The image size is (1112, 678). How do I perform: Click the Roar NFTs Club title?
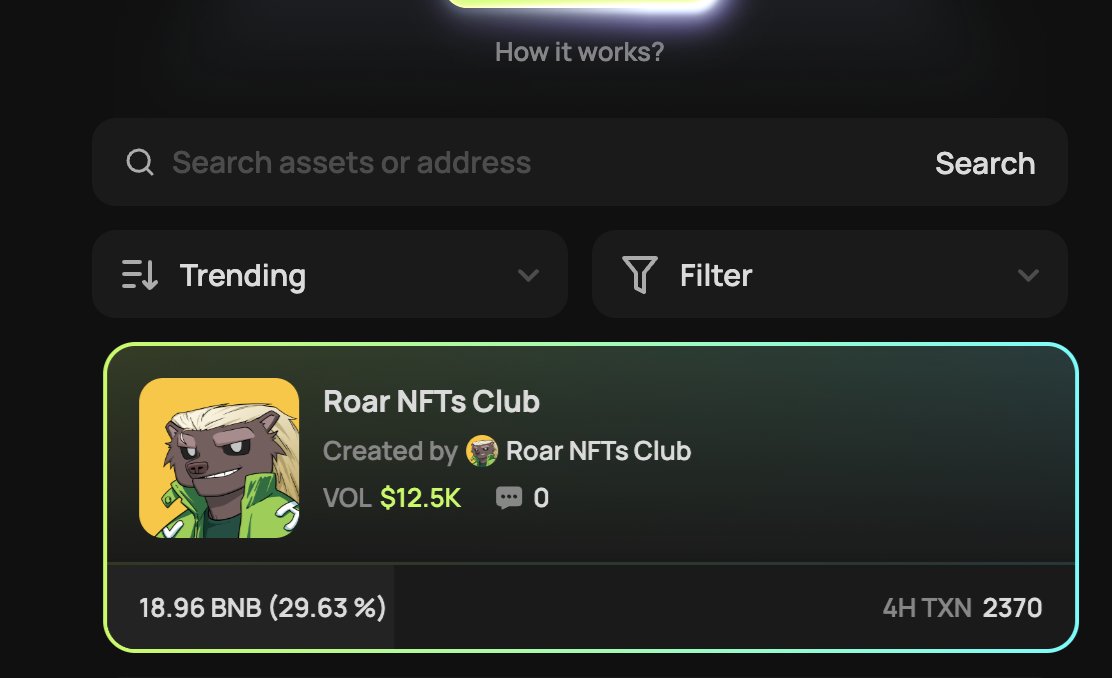point(431,401)
